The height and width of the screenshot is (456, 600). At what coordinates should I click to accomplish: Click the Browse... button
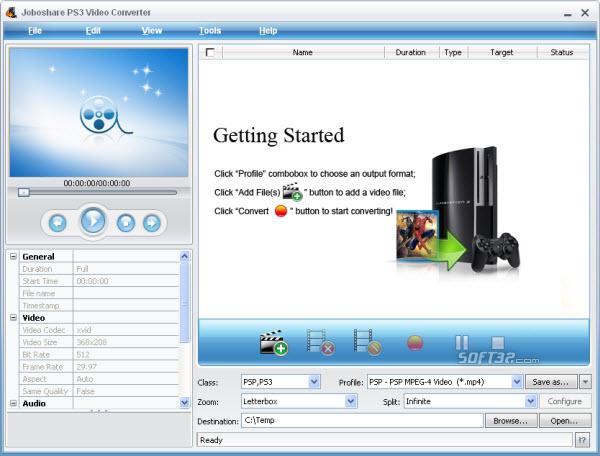(x=511, y=421)
